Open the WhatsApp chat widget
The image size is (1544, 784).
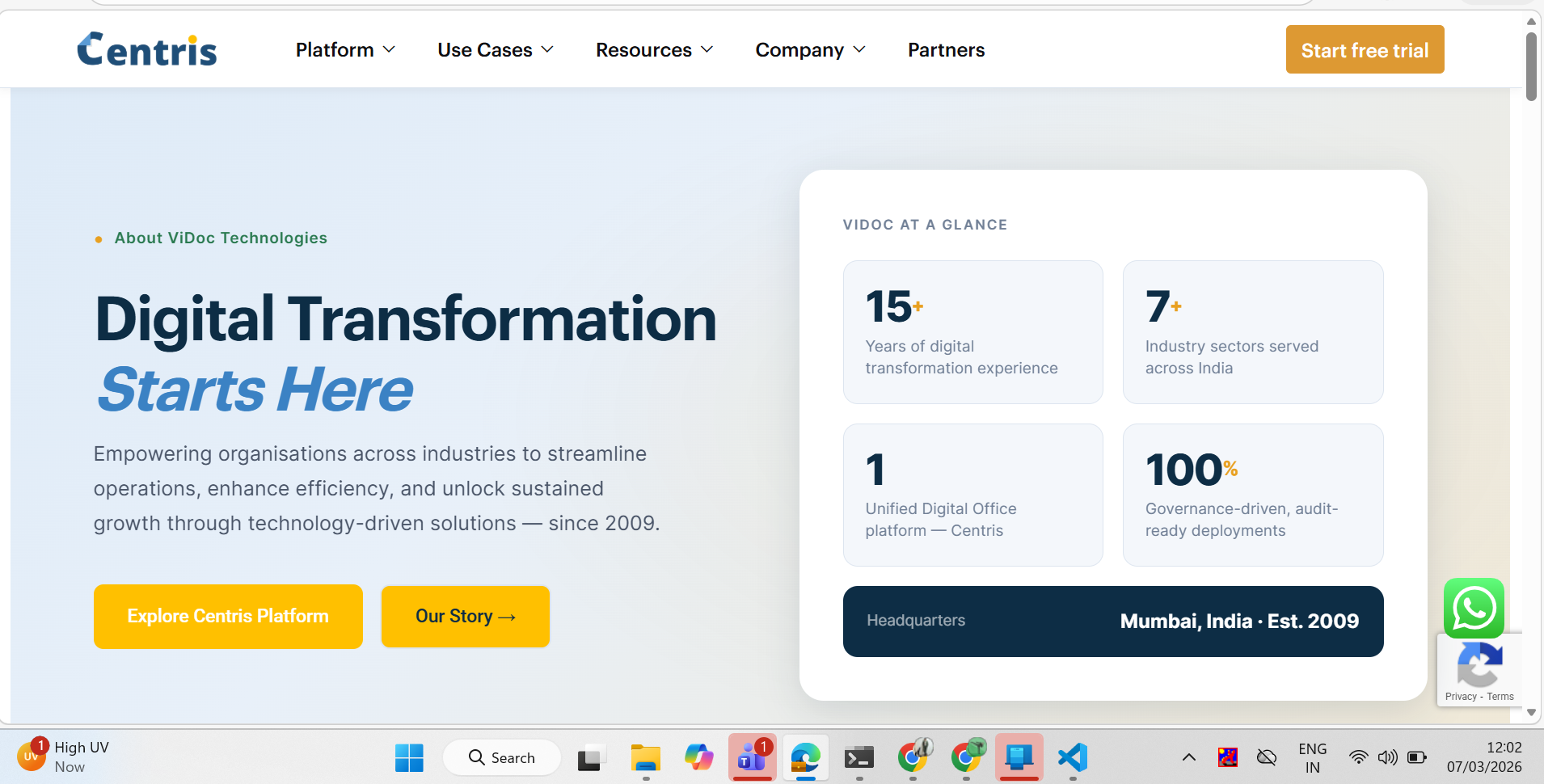point(1474,609)
